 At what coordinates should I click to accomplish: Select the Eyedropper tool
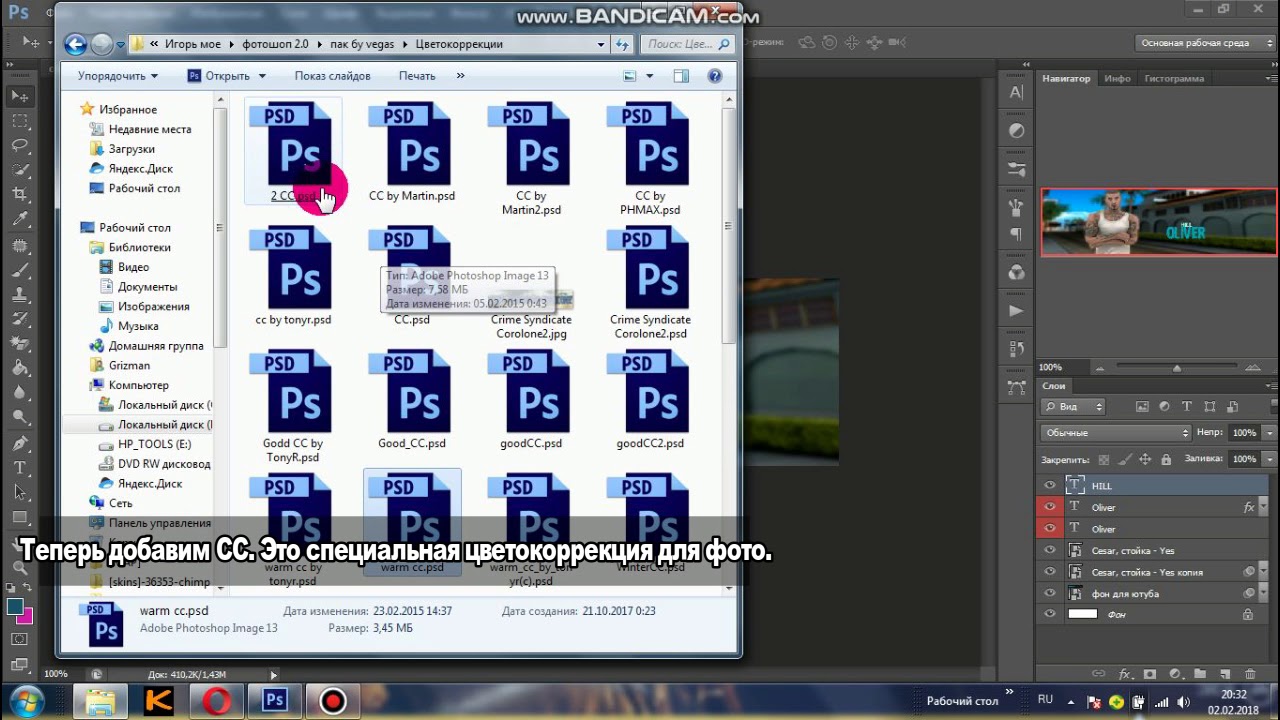point(20,220)
